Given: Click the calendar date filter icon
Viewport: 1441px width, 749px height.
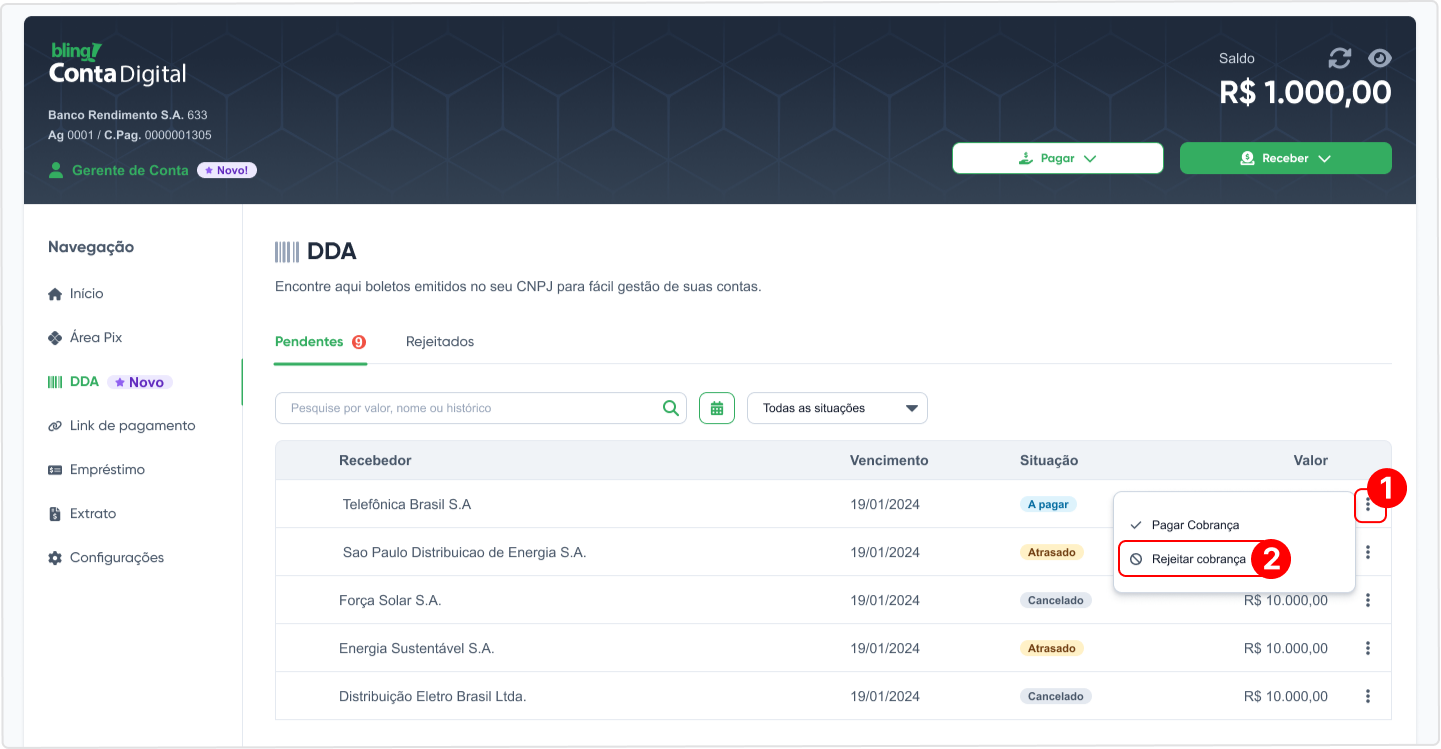Looking at the screenshot, I should pos(717,408).
